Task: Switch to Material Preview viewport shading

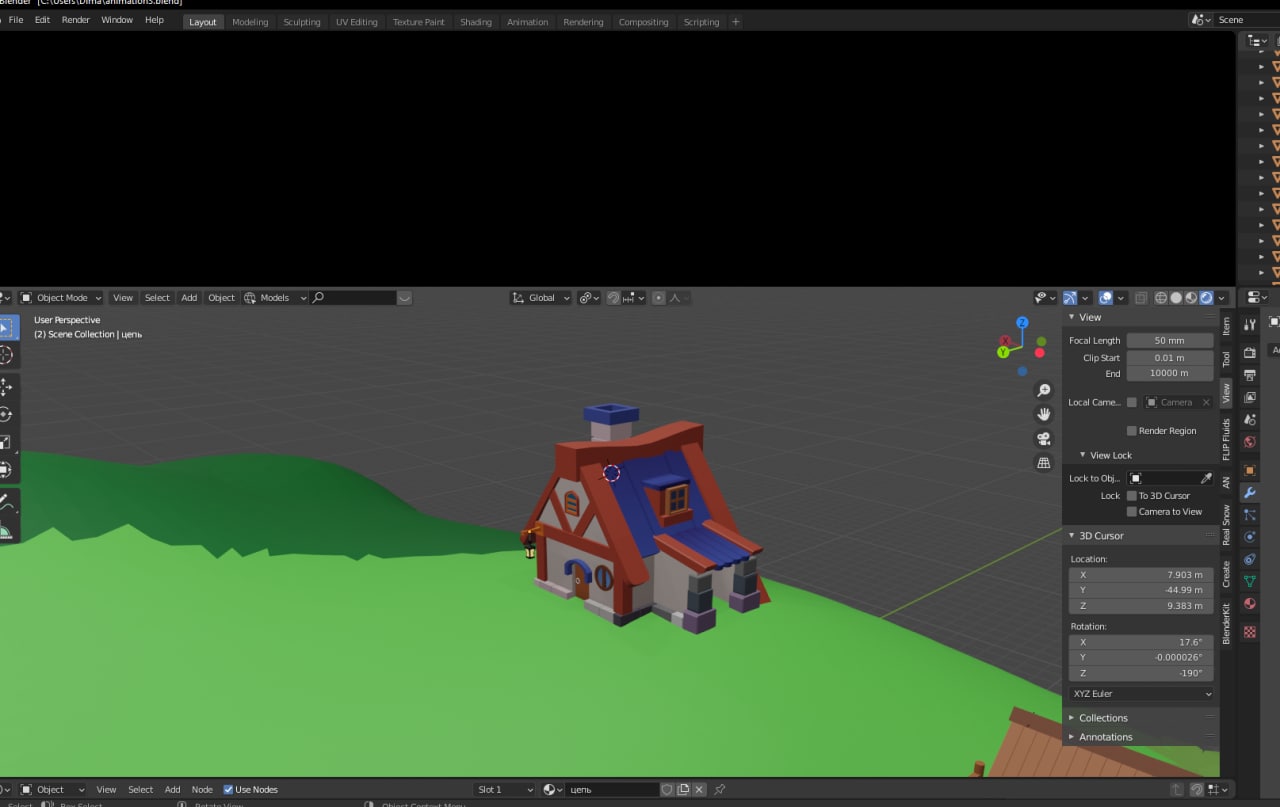Action: click(x=1191, y=298)
